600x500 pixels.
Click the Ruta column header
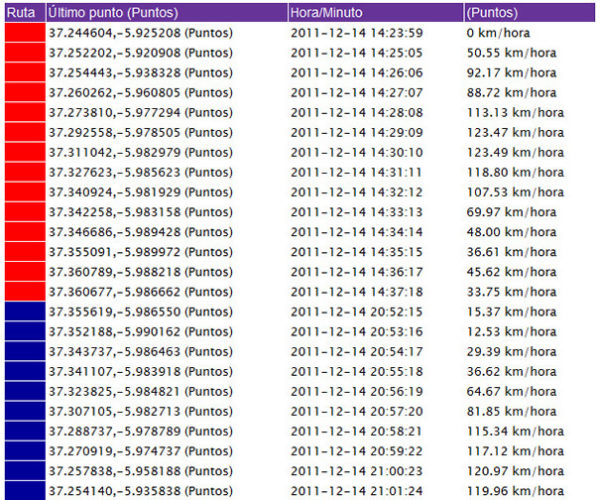click(22, 13)
